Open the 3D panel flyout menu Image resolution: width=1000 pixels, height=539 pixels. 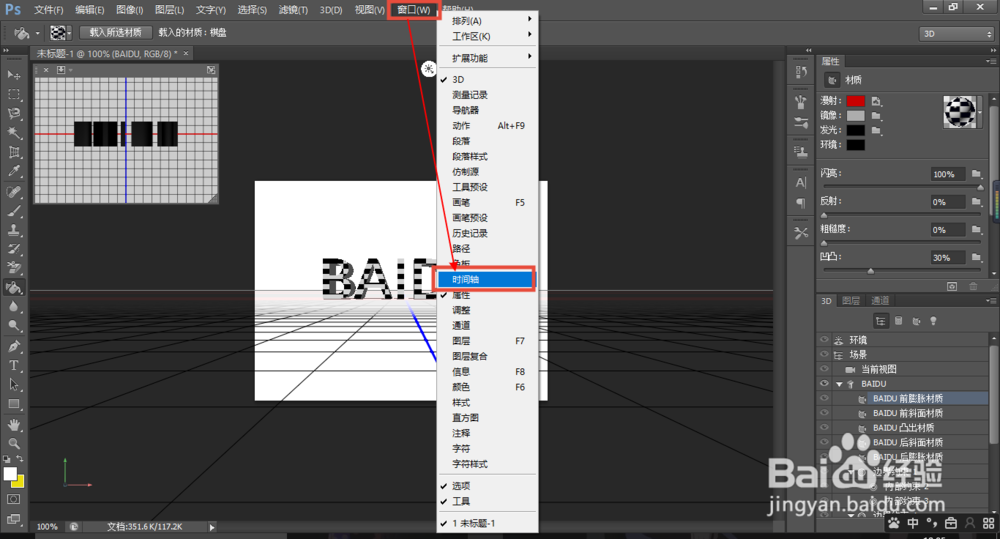point(990,300)
